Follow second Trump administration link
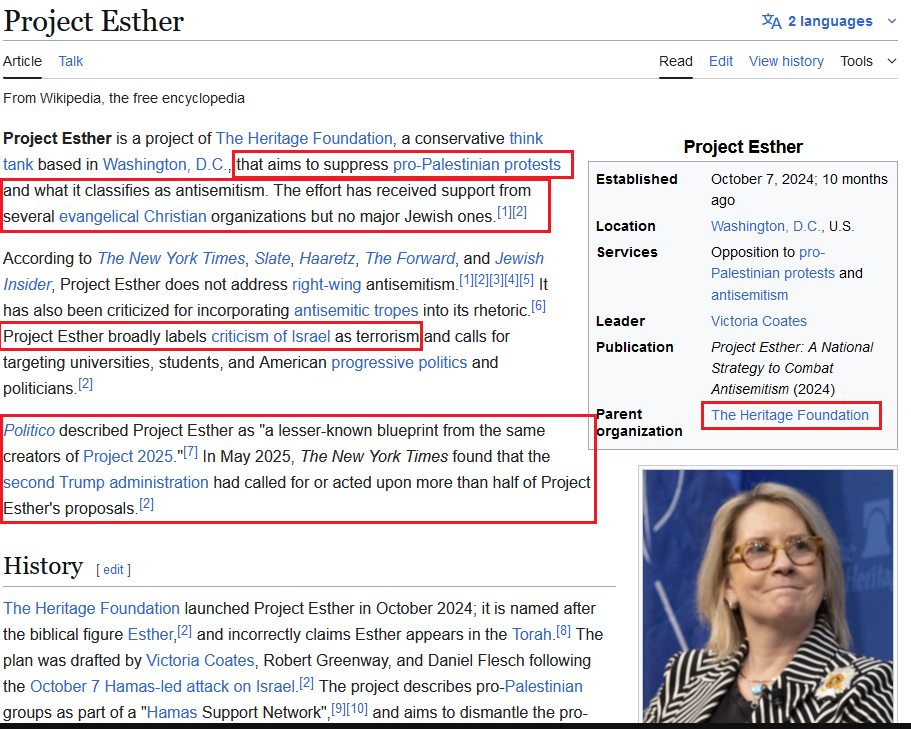This screenshot has height=729, width=911. pos(106,483)
